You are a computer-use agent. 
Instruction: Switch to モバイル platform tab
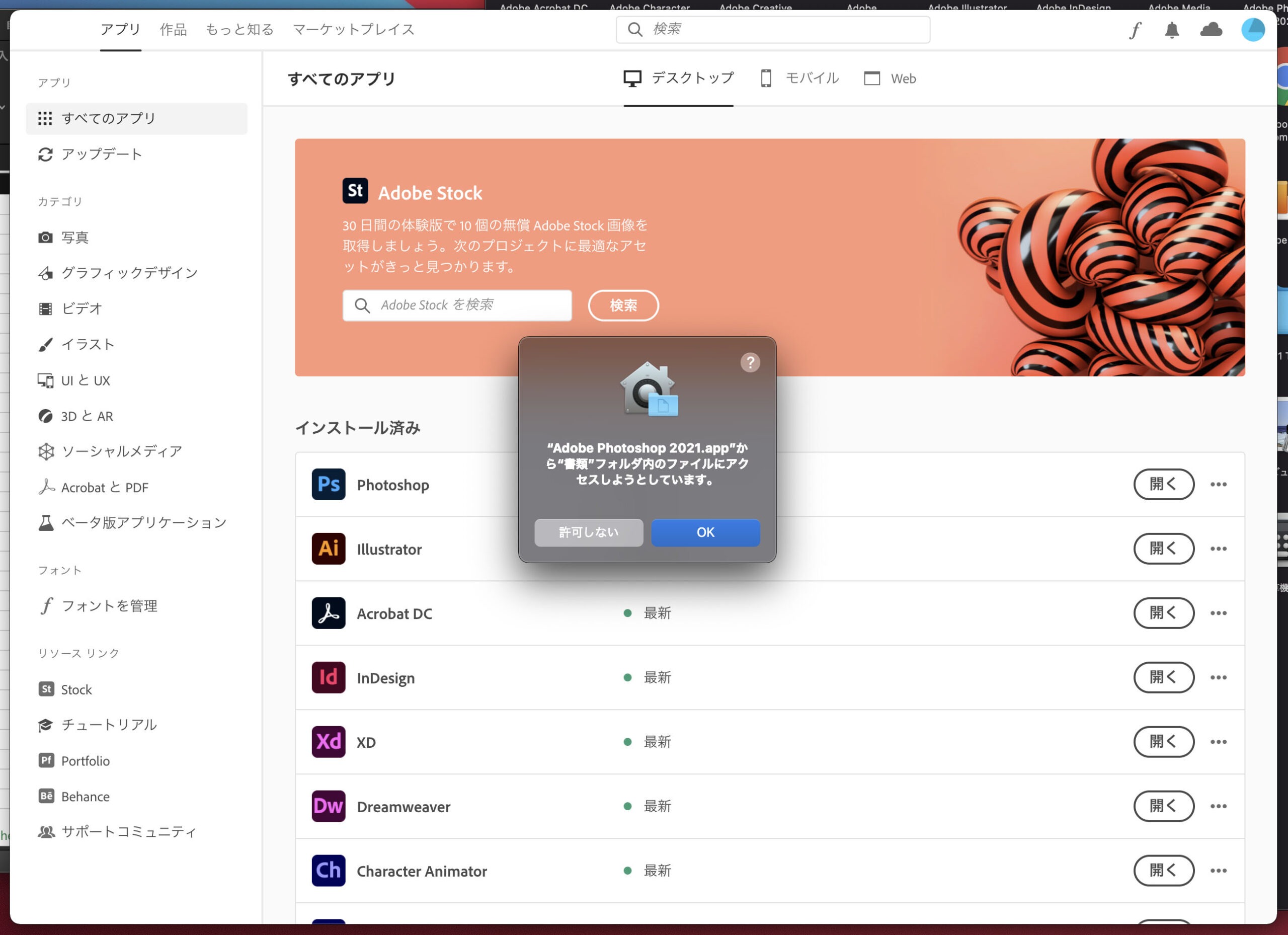tap(799, 79)
